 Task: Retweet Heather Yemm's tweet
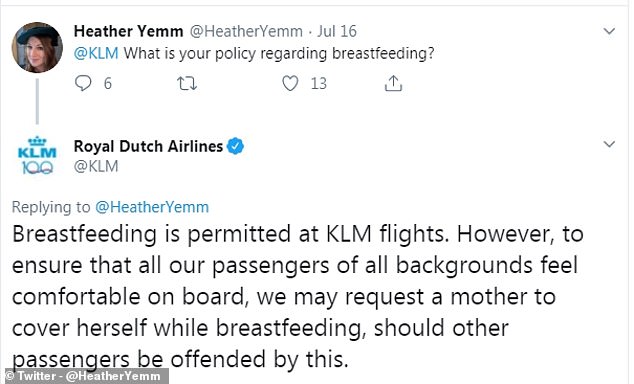pos(187,83)
